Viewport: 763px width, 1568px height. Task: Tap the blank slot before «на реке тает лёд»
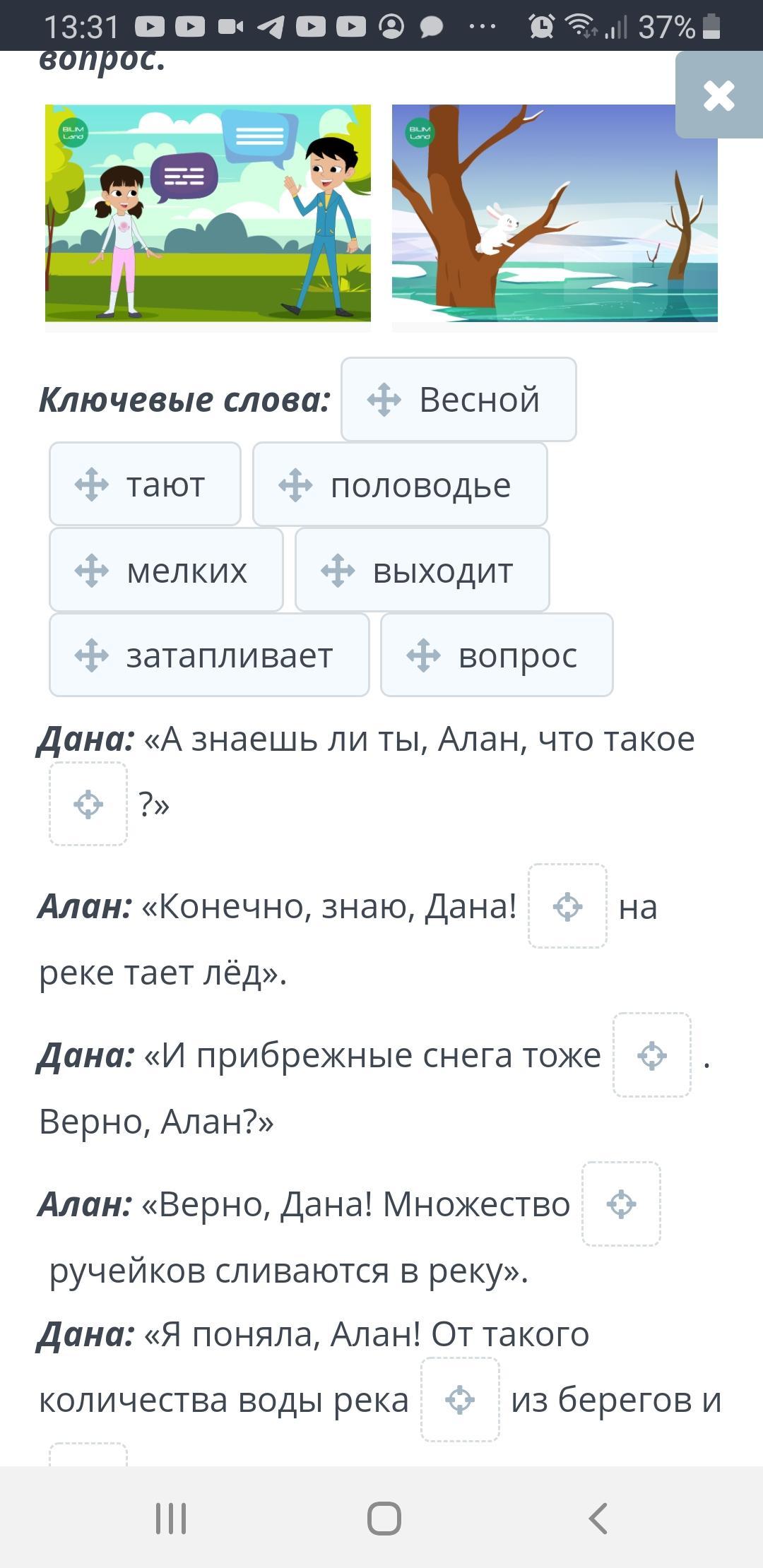(x=567, y=906)
